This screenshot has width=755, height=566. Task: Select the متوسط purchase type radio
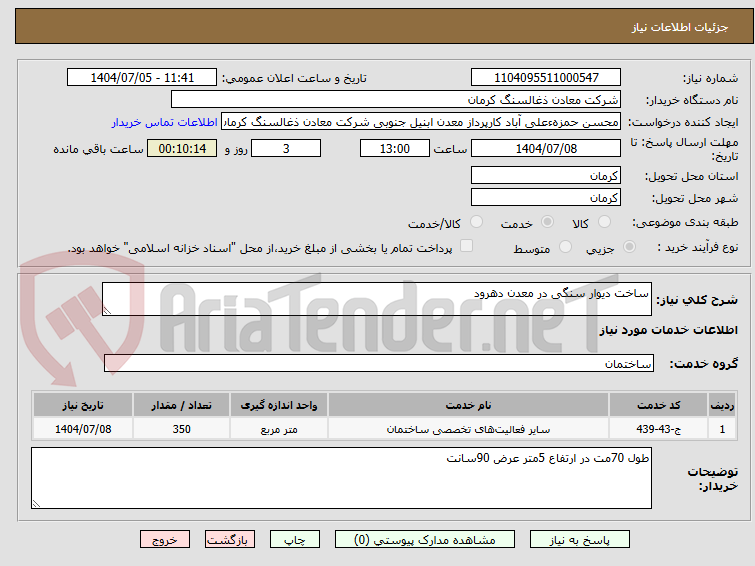[565, 247]
